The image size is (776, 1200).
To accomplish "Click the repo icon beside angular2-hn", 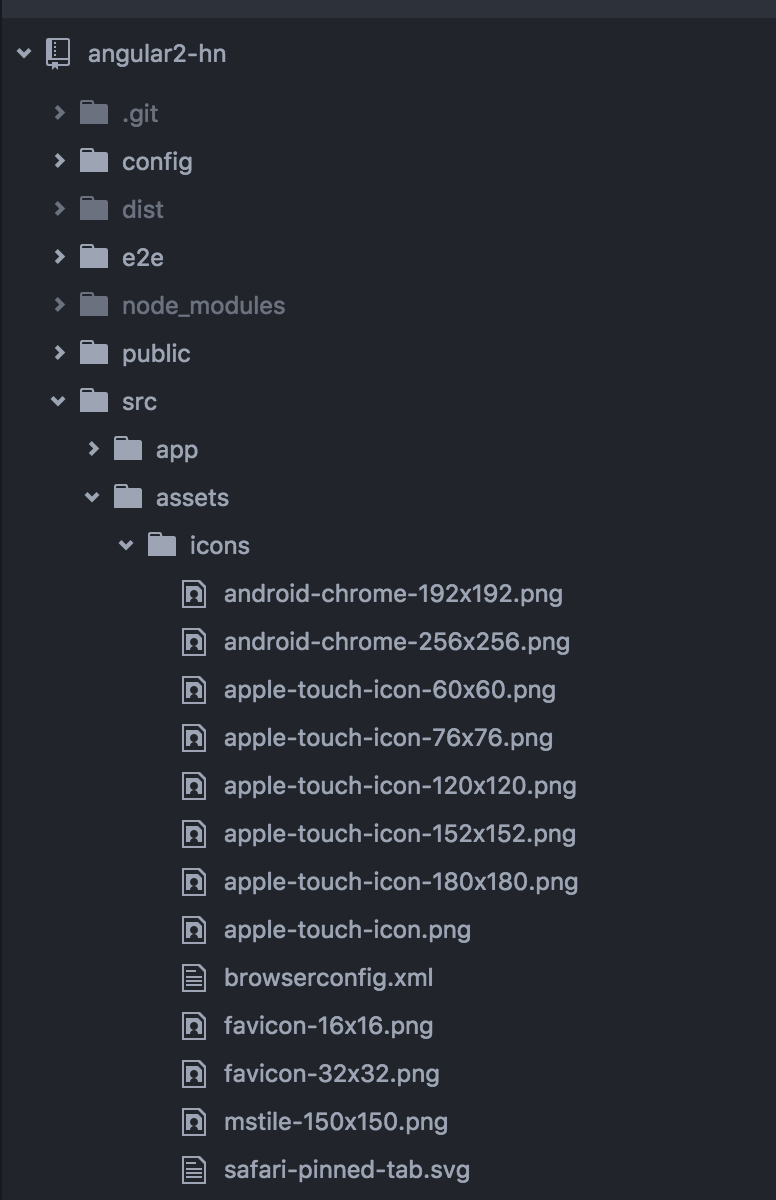I will coord(58,53).
